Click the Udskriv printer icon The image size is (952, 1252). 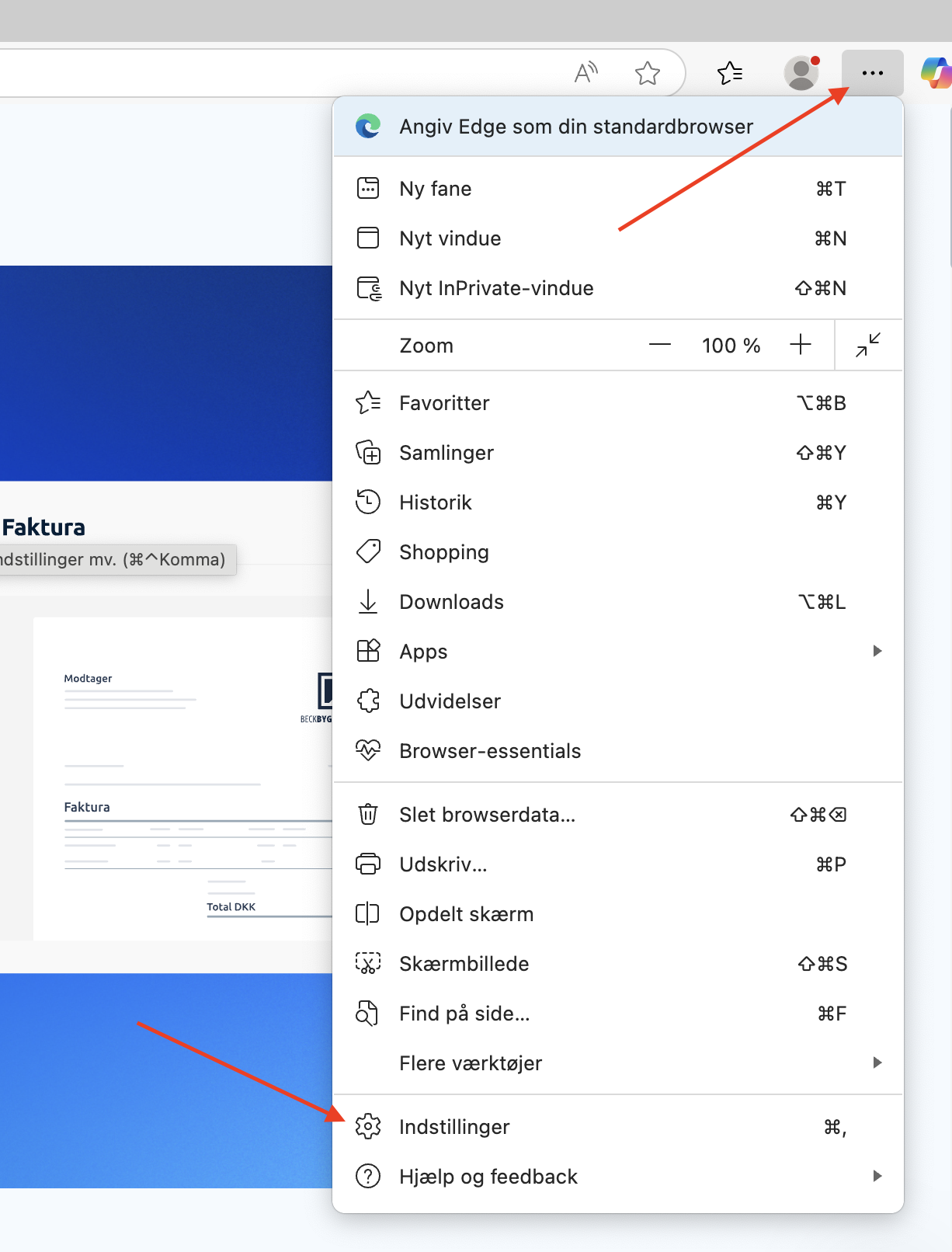click(368, 864)
